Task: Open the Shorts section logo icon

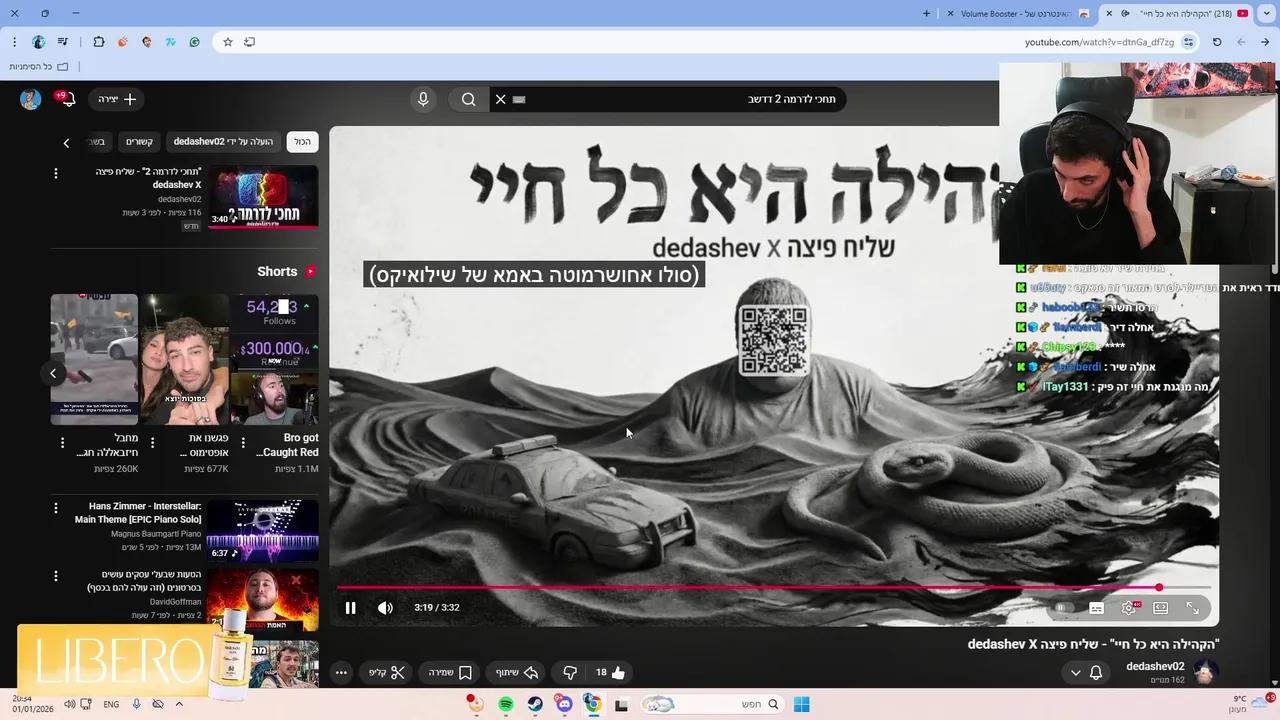Action: pyautogui.click(x=310, y=271)
